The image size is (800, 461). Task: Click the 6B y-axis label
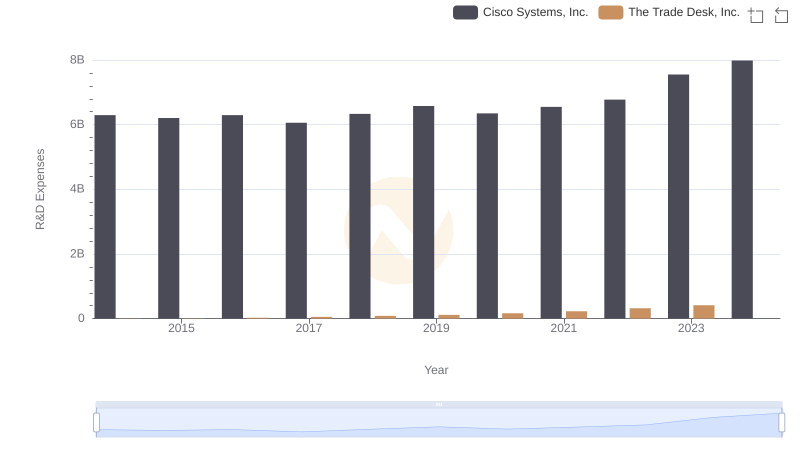77,124
